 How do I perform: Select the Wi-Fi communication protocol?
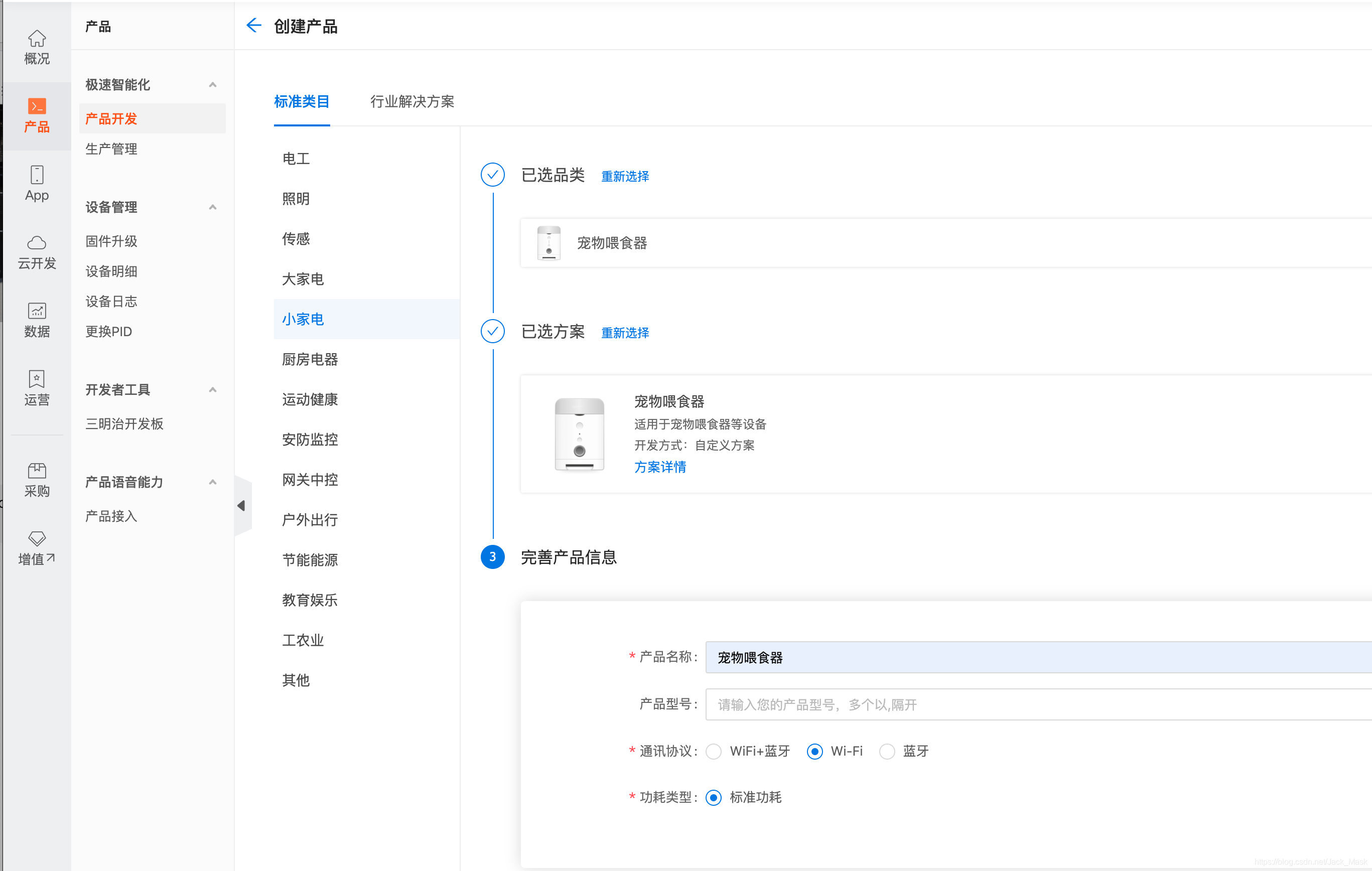(x=814, y=751)
